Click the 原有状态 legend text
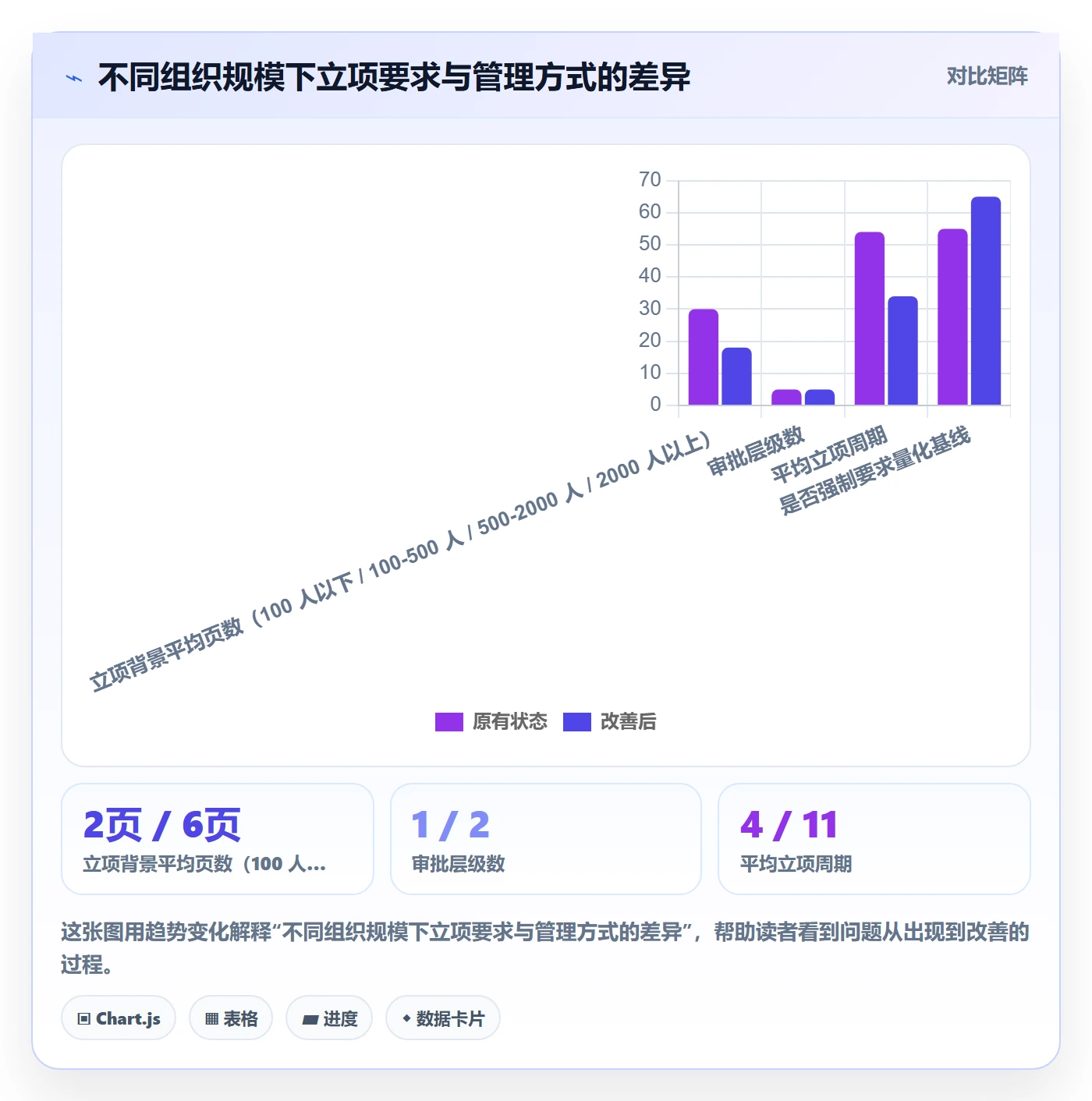Screen dimensions: 1092x1101 pyautogui.click(x=510, y=722)
